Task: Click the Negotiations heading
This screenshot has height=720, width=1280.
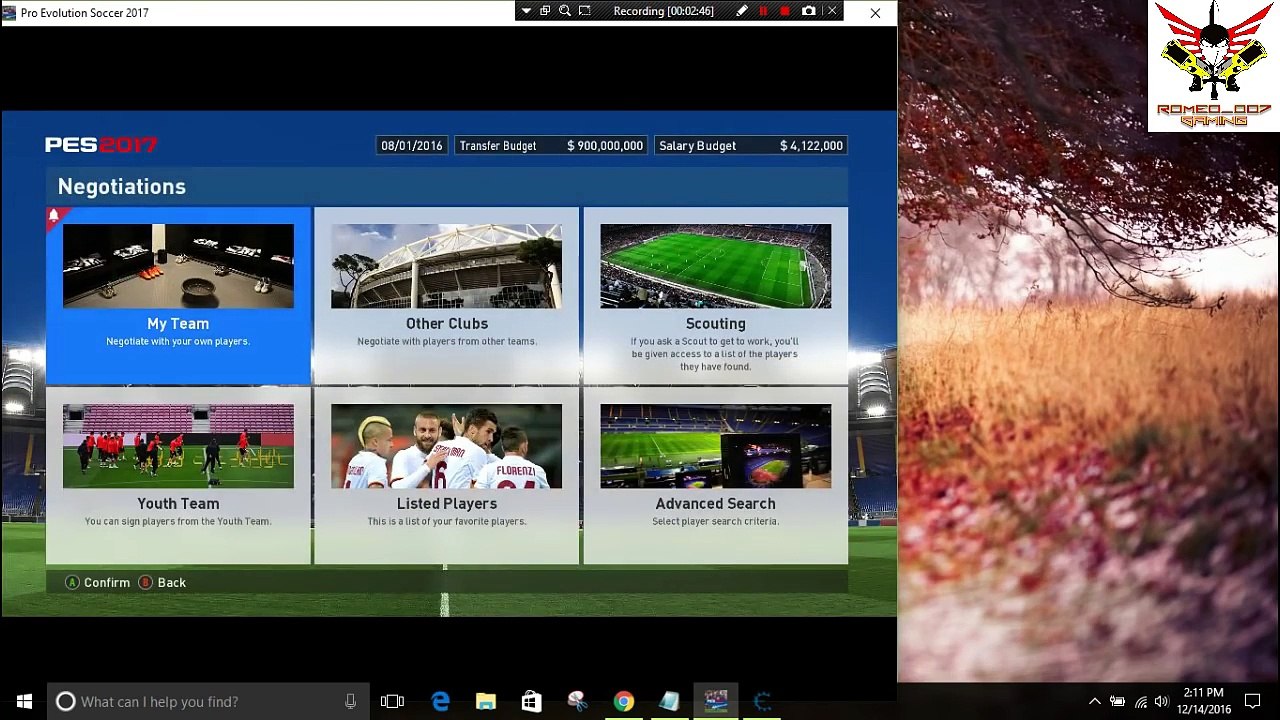Action: pos(122,186)
